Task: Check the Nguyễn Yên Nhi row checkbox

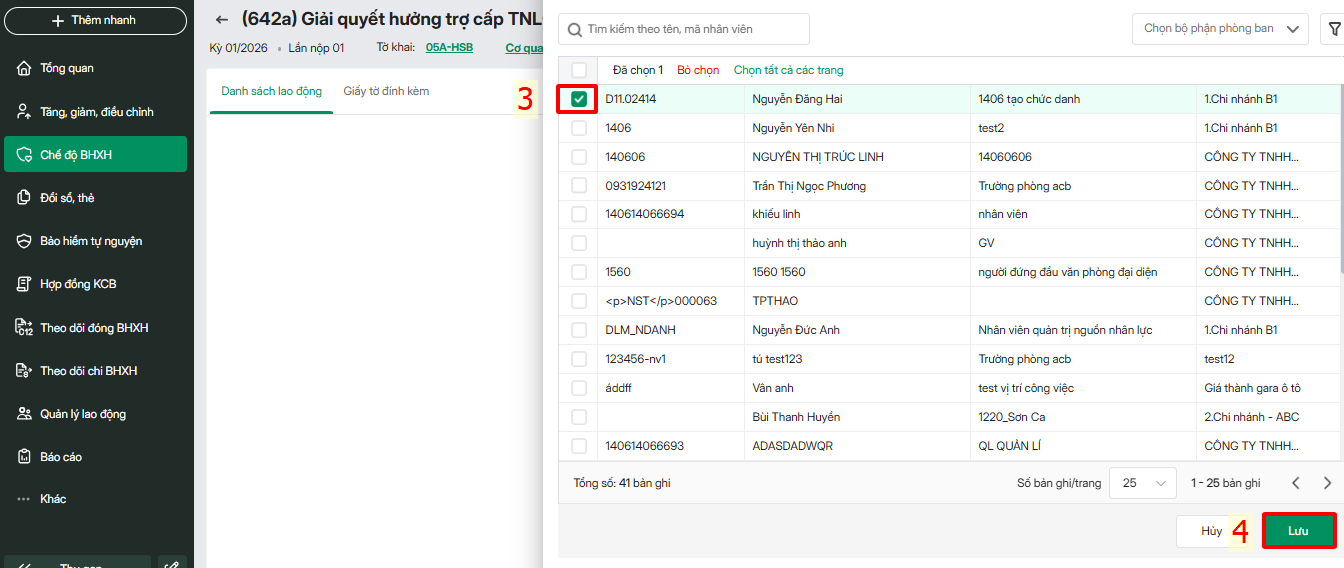Action: [x=579, y=128]
